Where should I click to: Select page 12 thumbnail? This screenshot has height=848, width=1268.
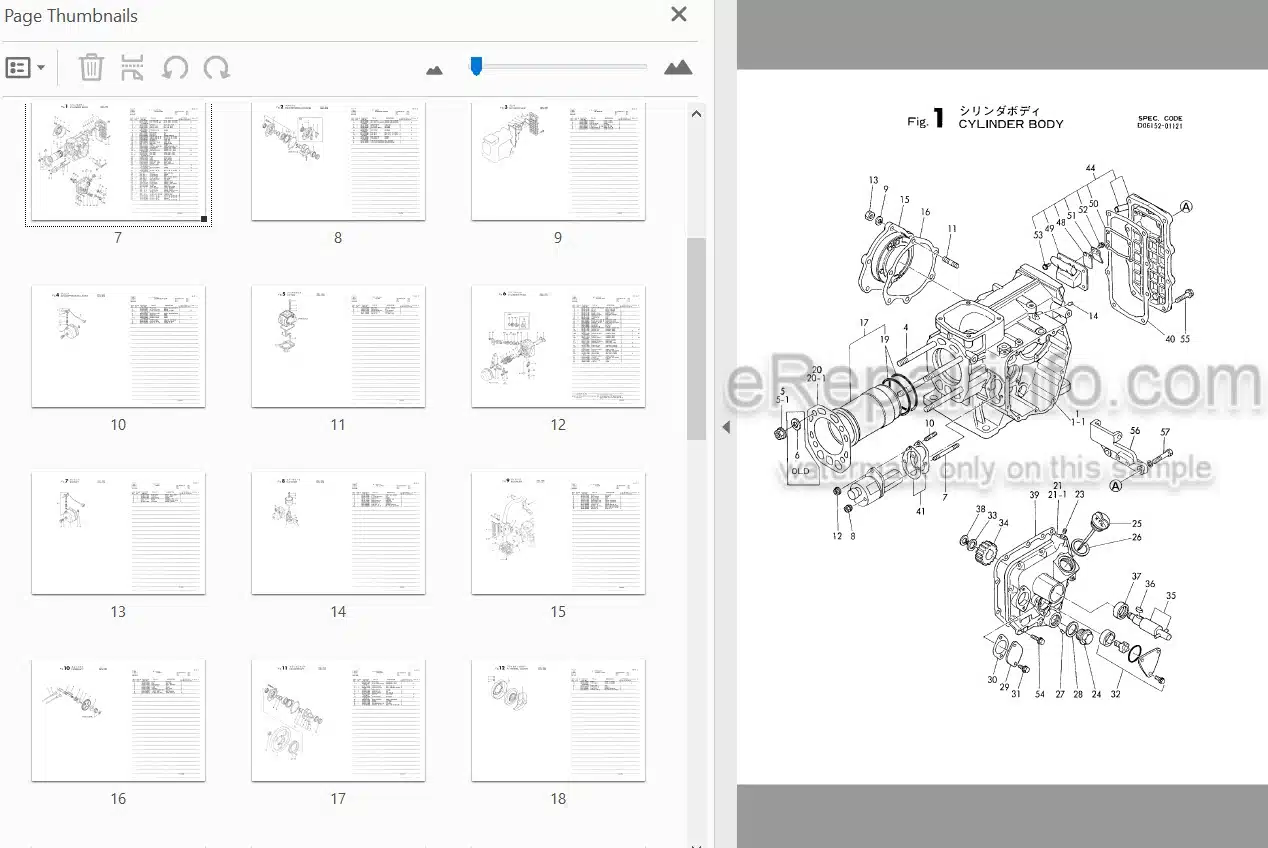click(x=558, y=346)
